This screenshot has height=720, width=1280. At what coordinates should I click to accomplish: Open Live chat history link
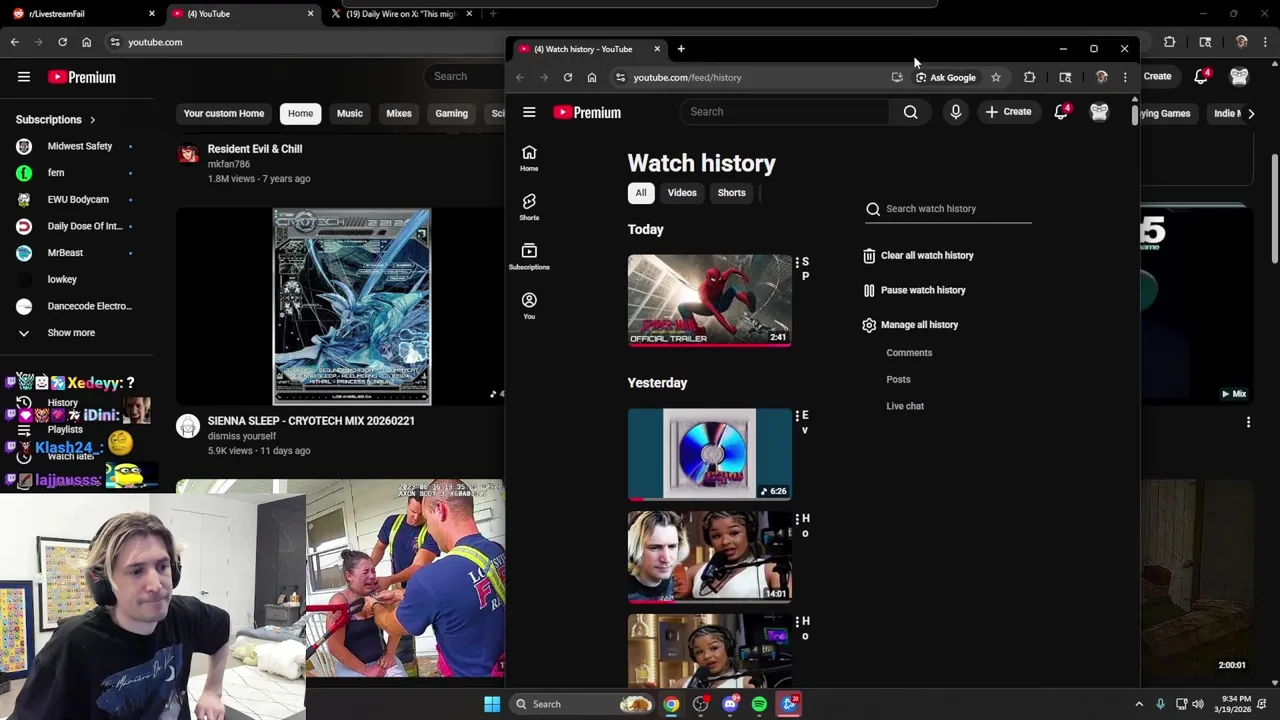[x=905, y=406]
